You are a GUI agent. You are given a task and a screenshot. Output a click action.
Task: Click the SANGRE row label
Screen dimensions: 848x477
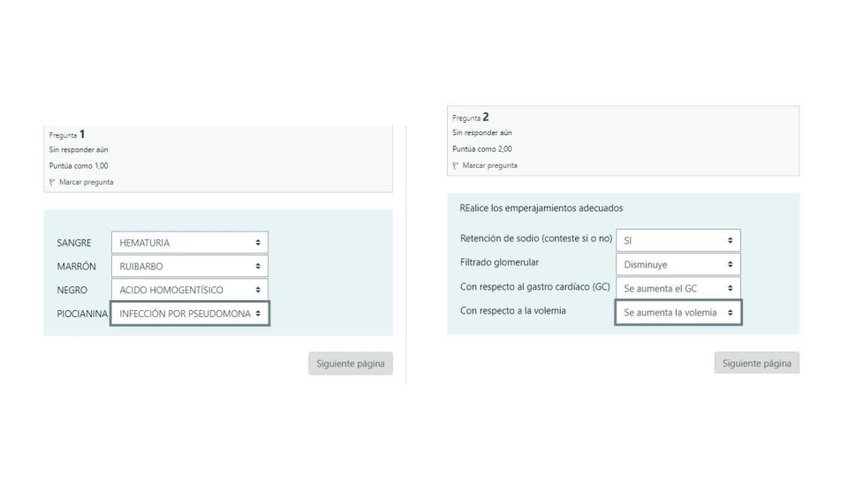coord(75,243)
